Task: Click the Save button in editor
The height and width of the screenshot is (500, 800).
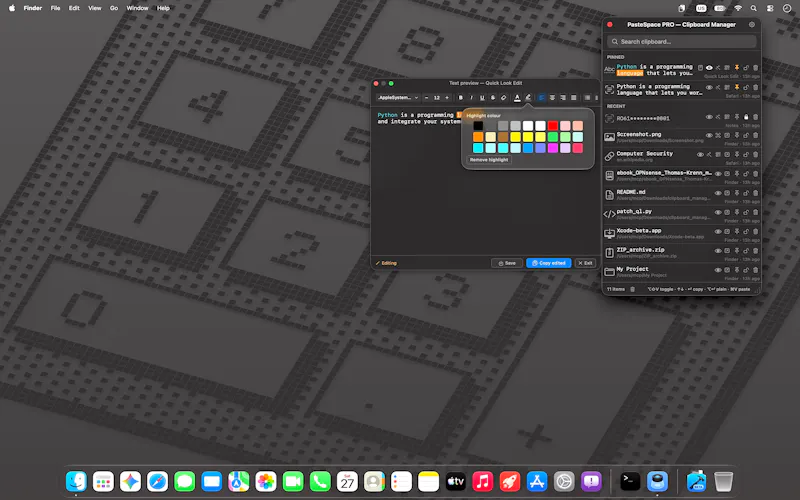Action: point(507,263)
